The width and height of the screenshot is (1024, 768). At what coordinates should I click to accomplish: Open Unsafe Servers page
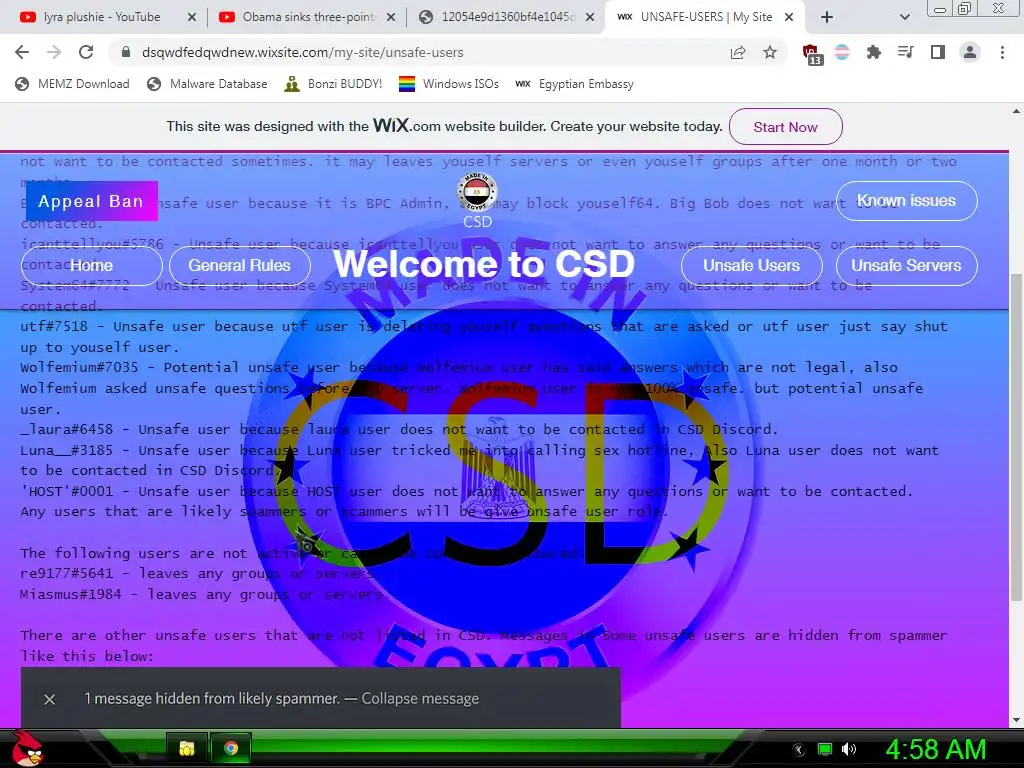(906, 265)
